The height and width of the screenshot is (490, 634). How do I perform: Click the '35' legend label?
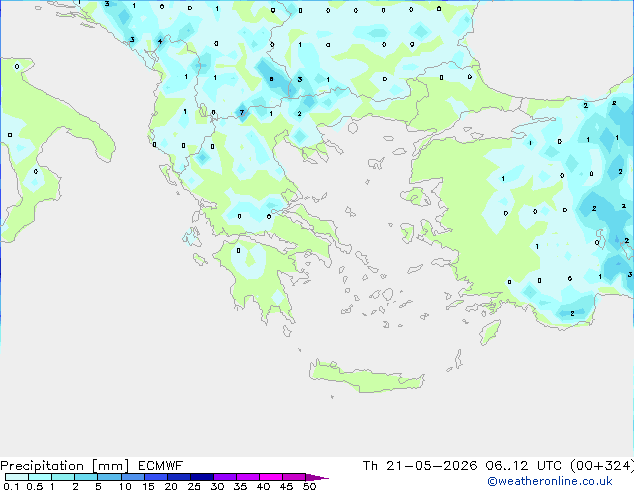(241, 486)
